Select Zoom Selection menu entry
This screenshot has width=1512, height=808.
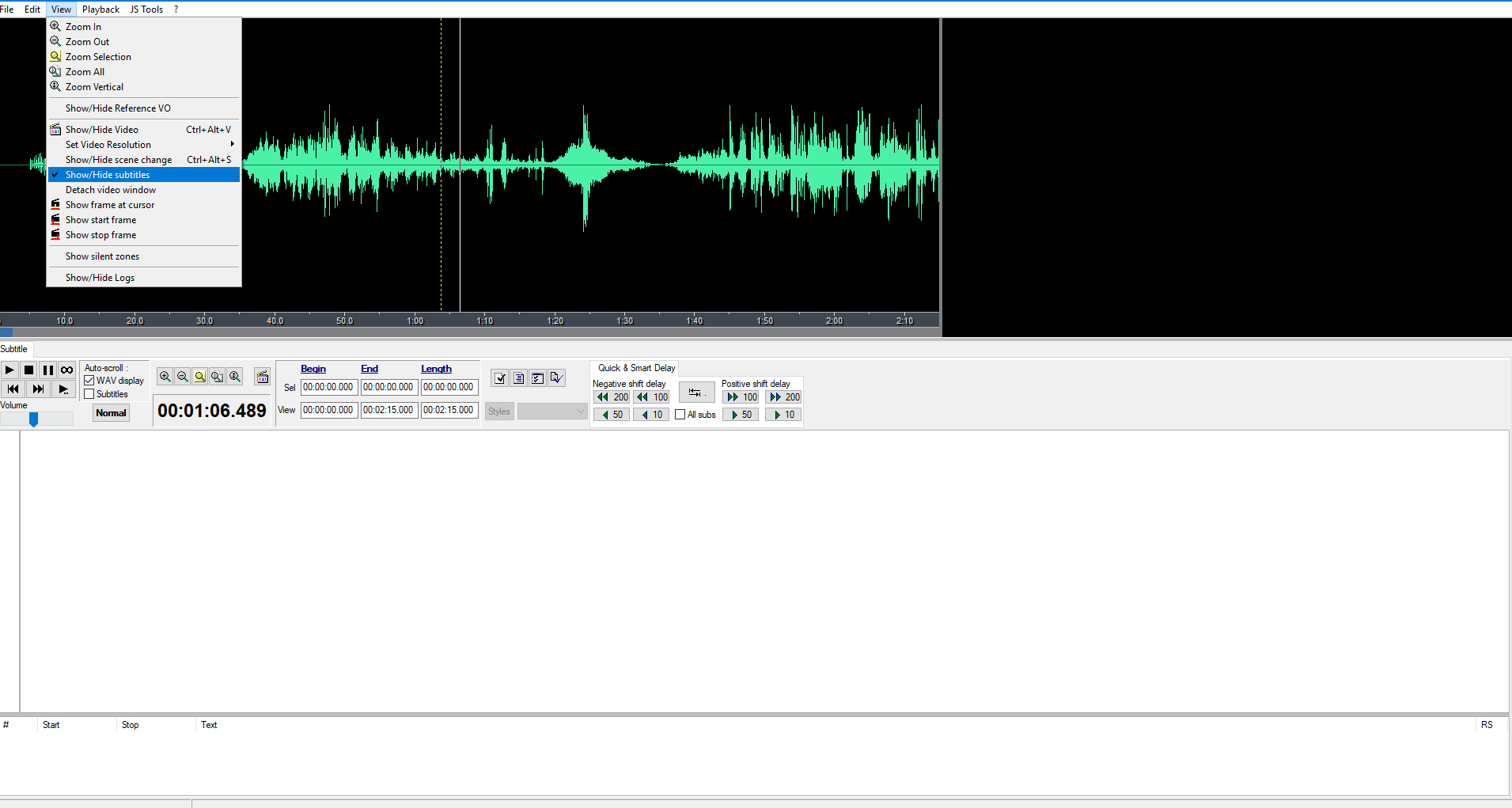click(x=144, y=57)
